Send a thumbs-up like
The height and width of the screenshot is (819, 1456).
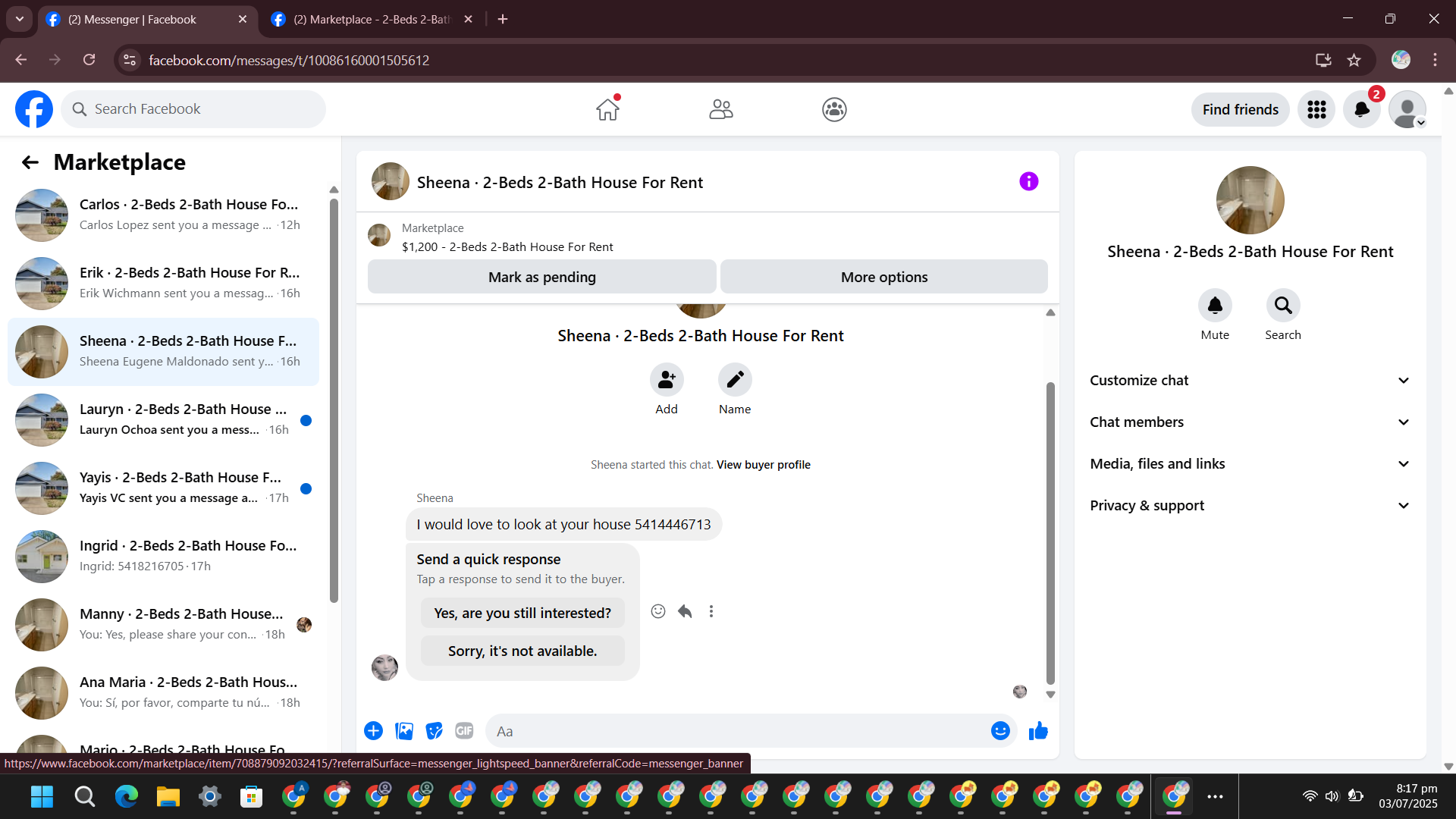[1038, 730]
